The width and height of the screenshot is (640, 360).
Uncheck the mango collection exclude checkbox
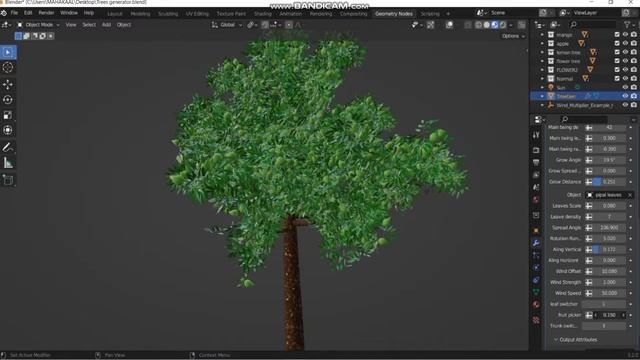617,35
